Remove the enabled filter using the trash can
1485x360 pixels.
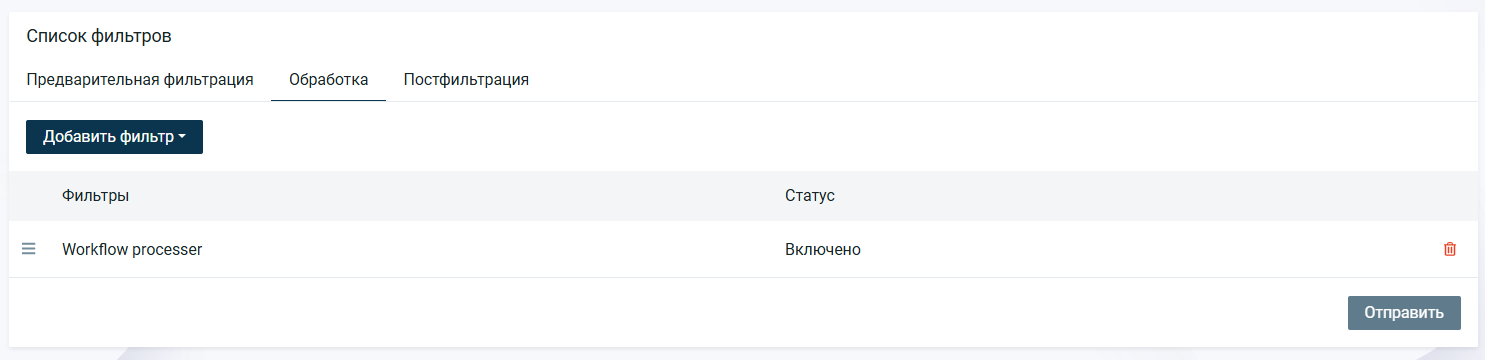[1450, 249]
